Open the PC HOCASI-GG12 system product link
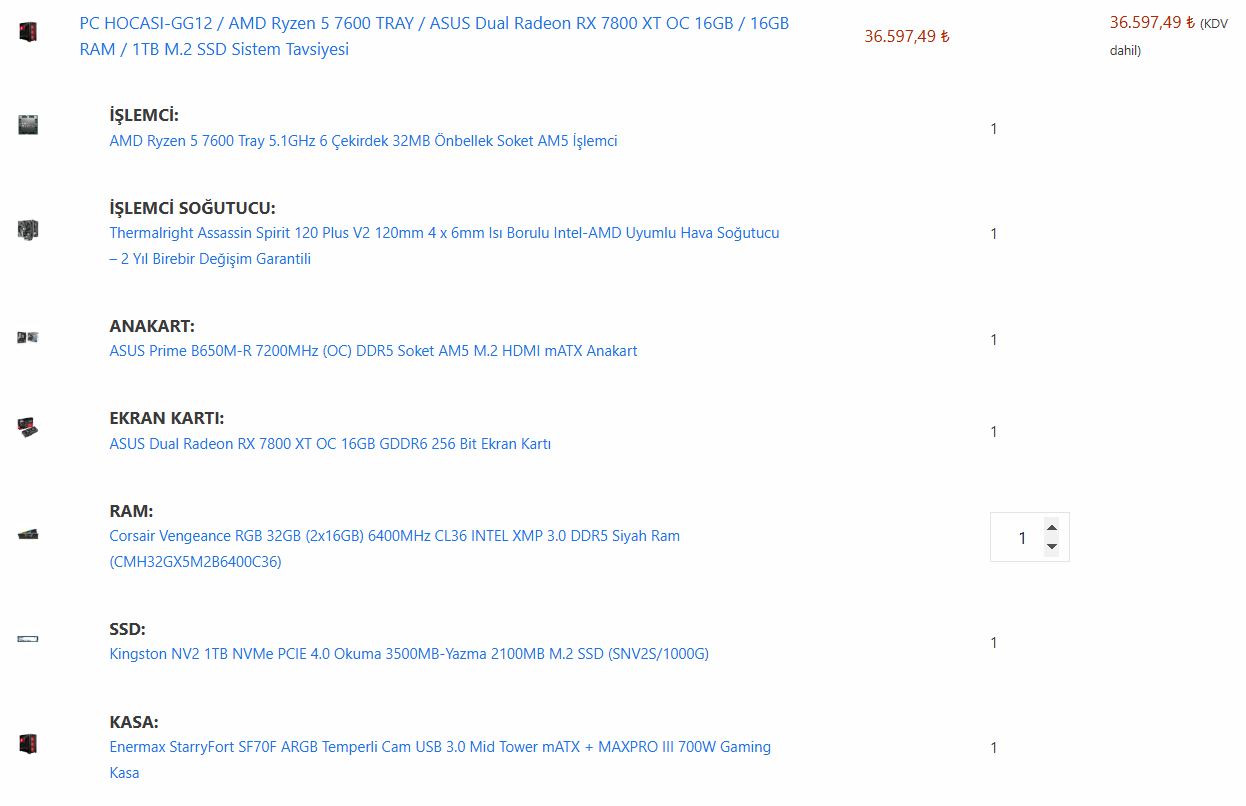1246x806 pixels. pos(434,36)
